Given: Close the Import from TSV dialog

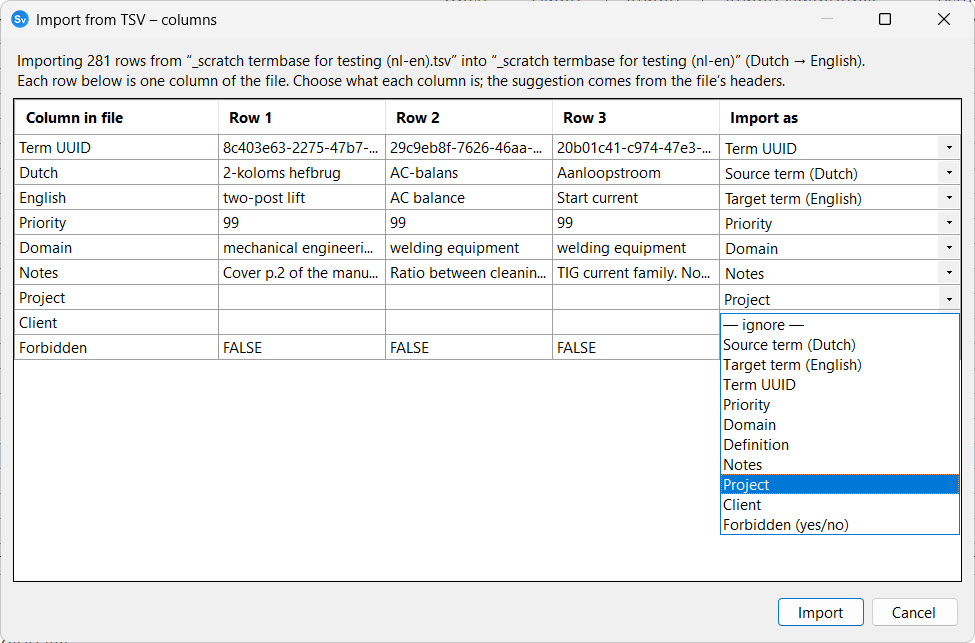Looking at the screenshot, I should (x=943, y=19).
